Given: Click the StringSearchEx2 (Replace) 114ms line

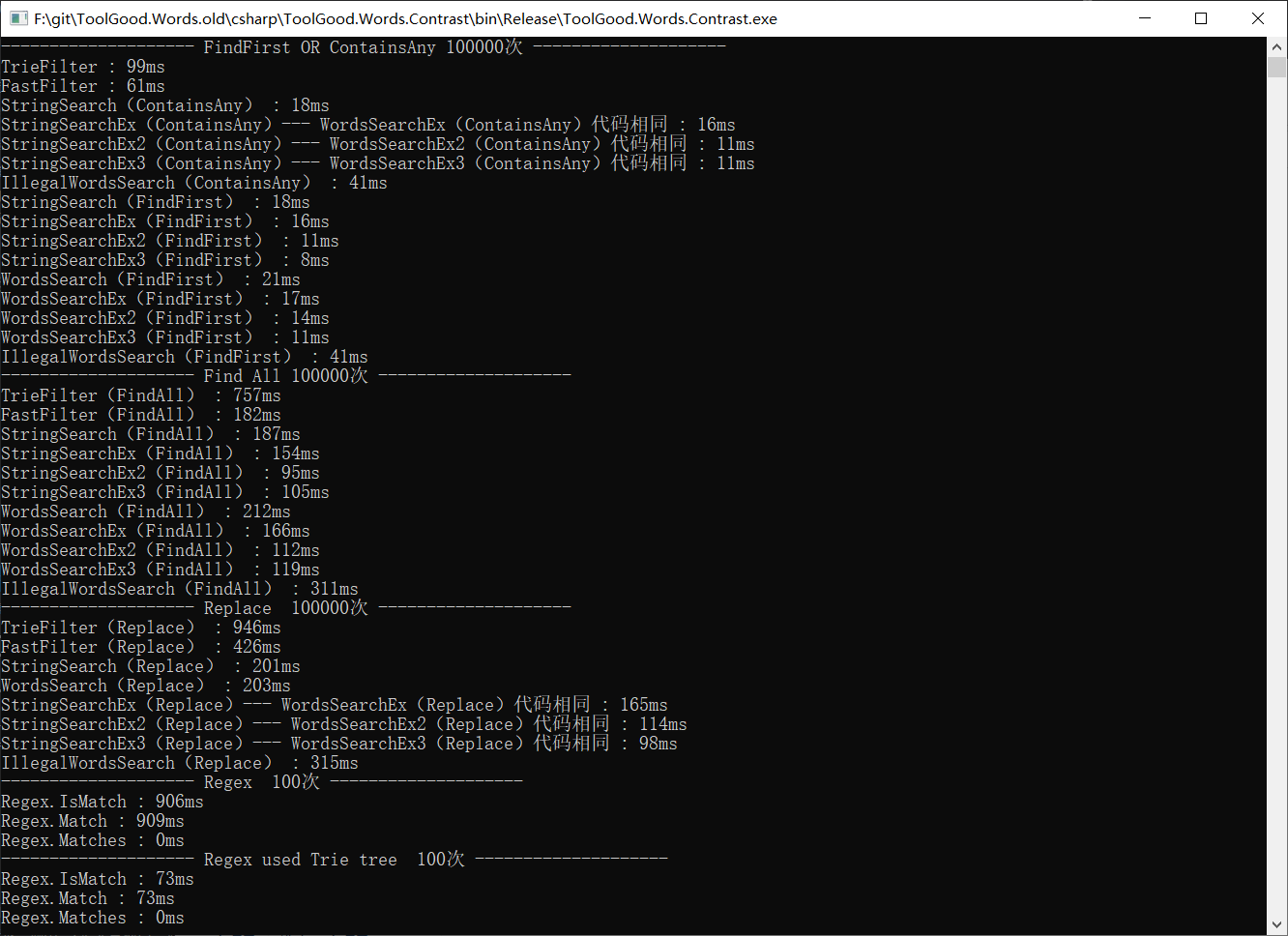Looking at the screenshot, I should pos(344,724).
